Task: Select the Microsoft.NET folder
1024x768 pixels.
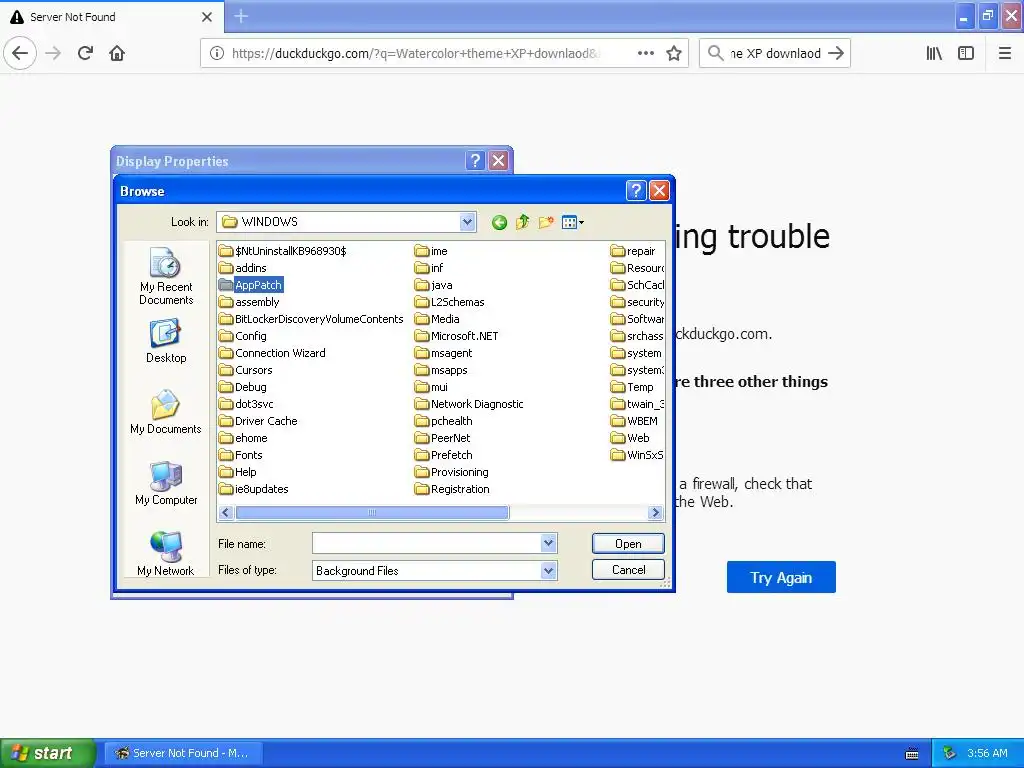Action: click(456, 336)
